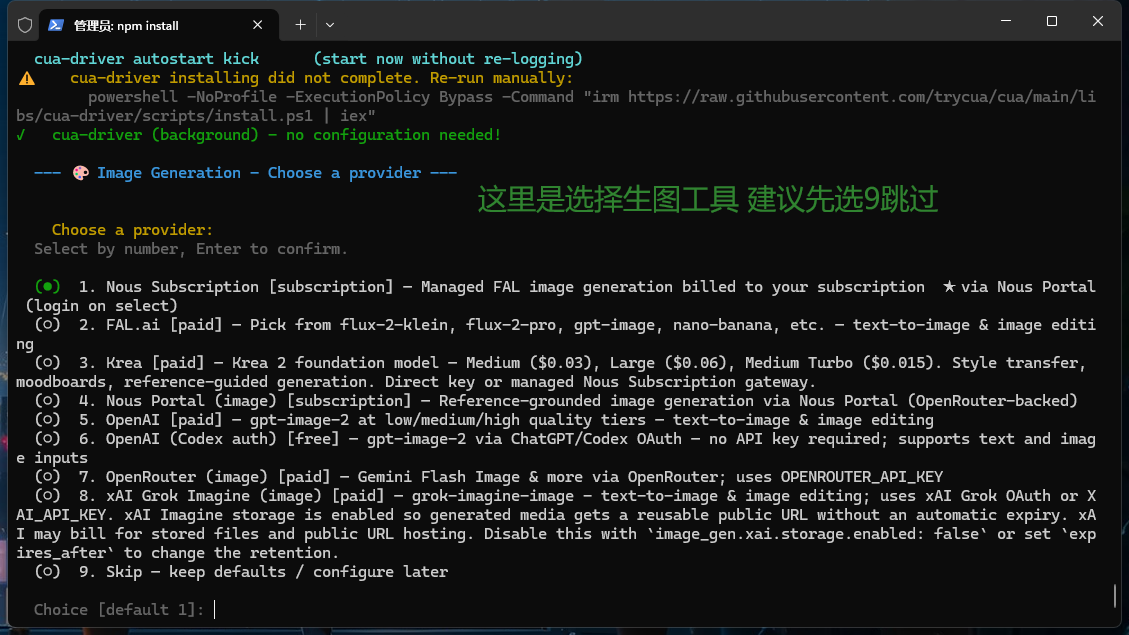
Task: Select the FAL.ai radio option
Action: 48,325
